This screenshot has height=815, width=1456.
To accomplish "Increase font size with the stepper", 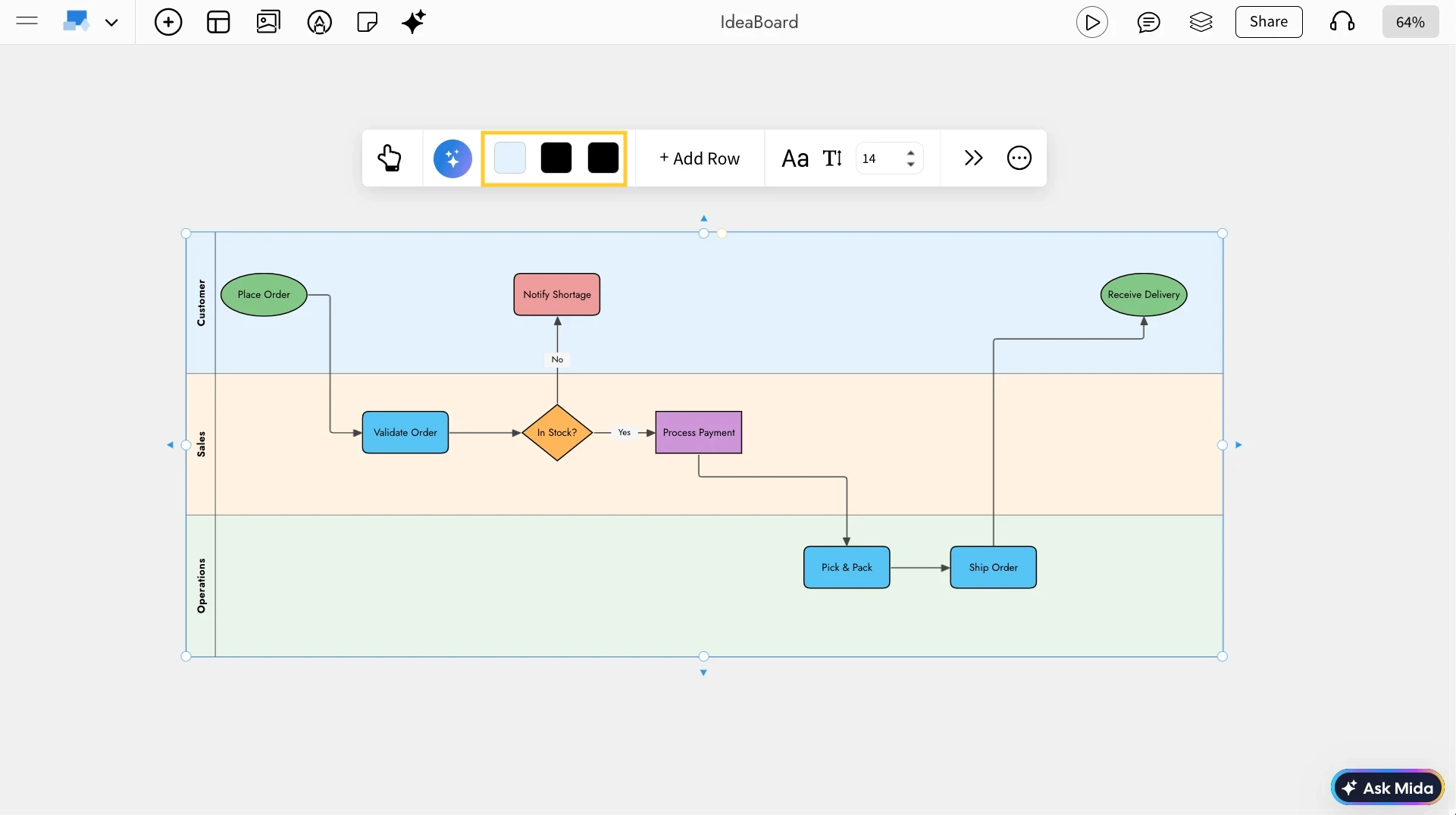I will point(911,152).
